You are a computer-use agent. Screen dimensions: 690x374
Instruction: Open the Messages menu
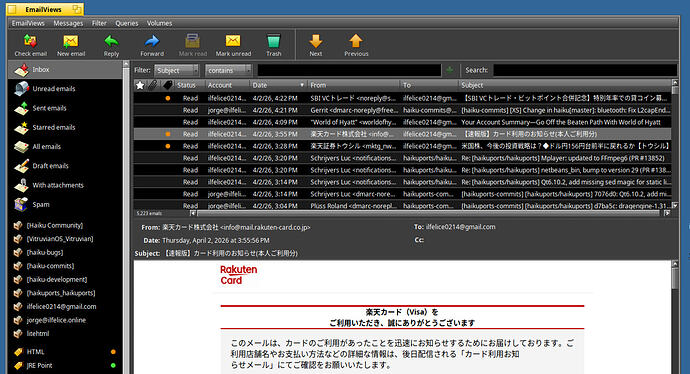click(68, 23)
